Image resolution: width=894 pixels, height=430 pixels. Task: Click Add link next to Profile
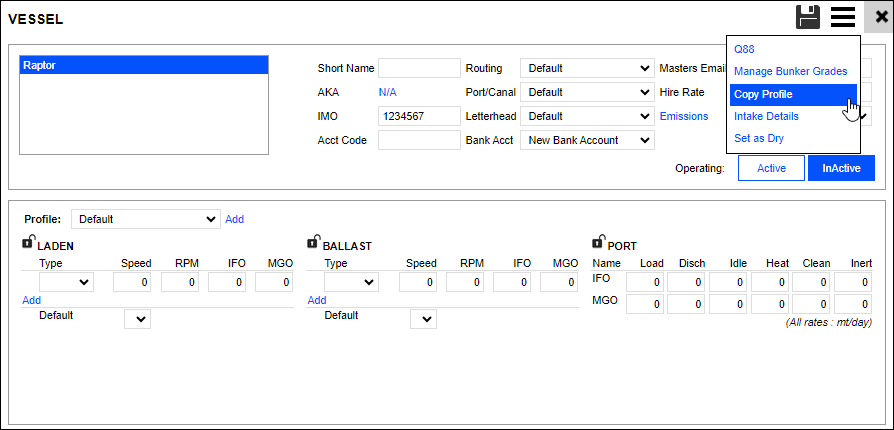234,219
